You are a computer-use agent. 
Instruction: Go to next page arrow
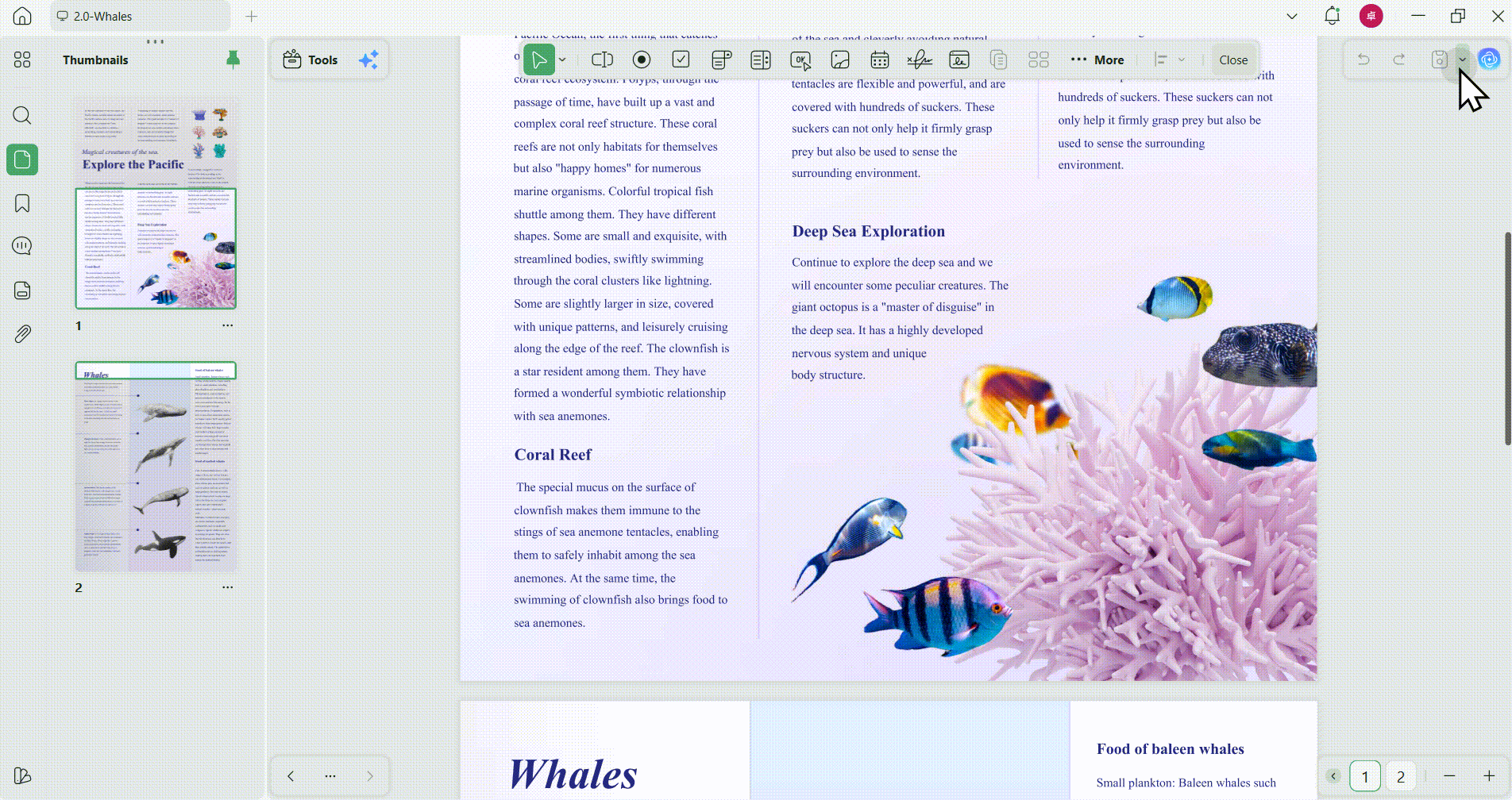[x=370, y=776]
